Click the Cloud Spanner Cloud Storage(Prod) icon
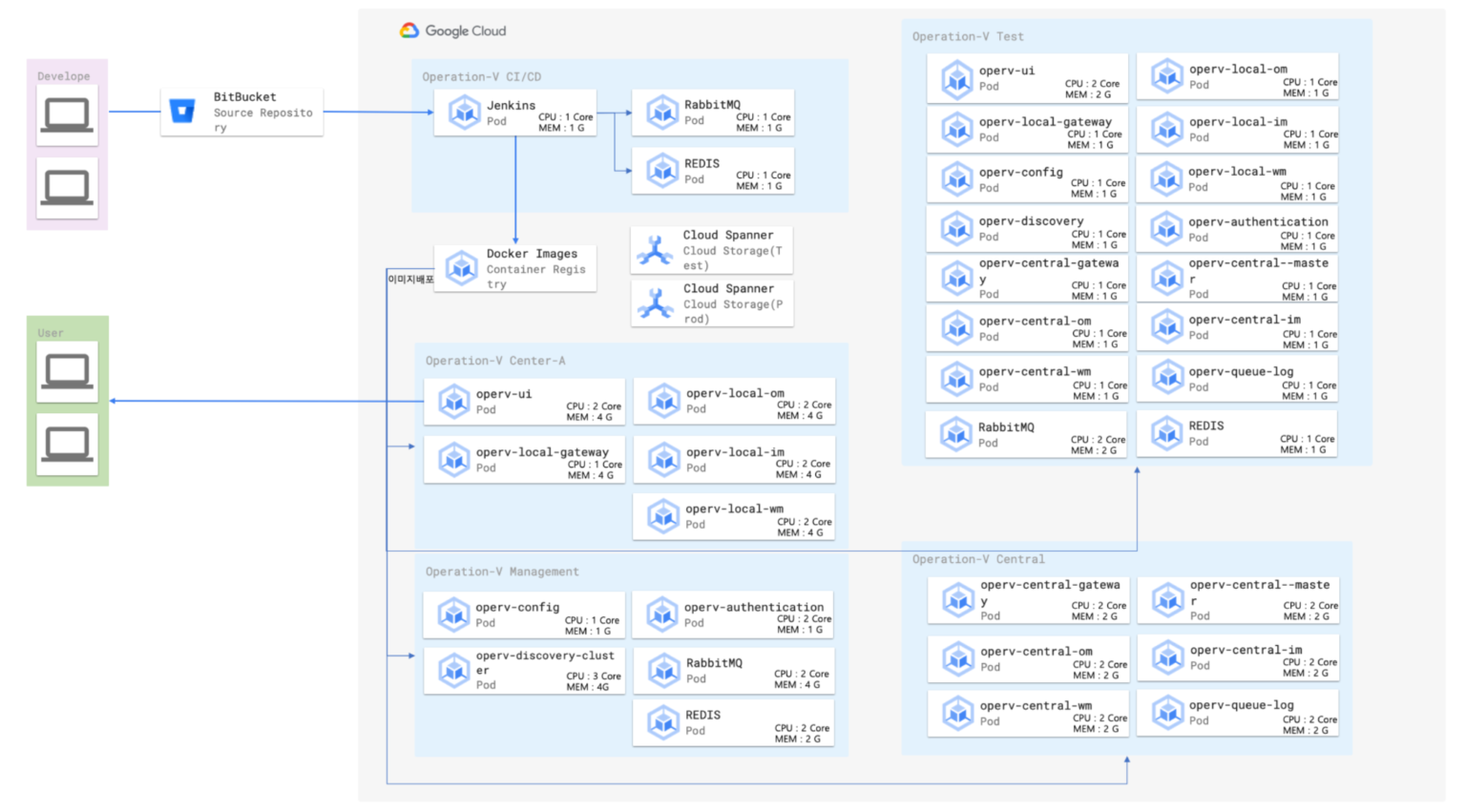 [x=656, y=303]
